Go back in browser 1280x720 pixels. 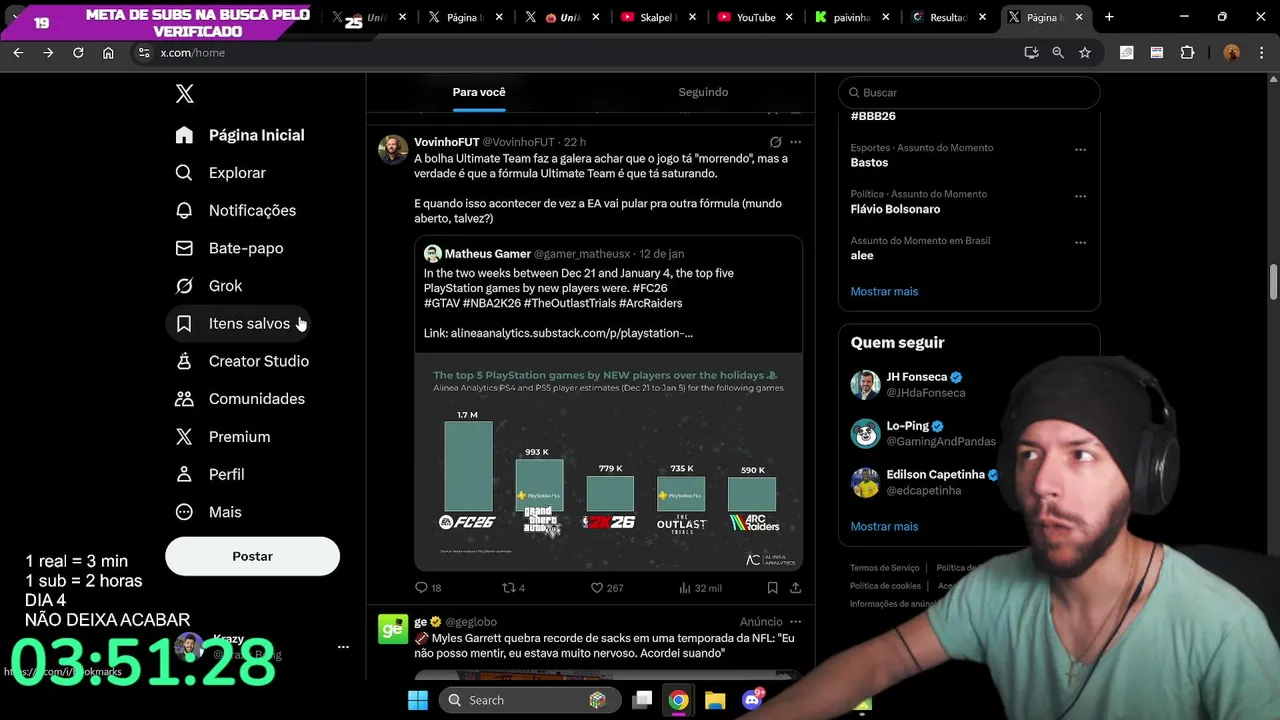coord(18,53)
